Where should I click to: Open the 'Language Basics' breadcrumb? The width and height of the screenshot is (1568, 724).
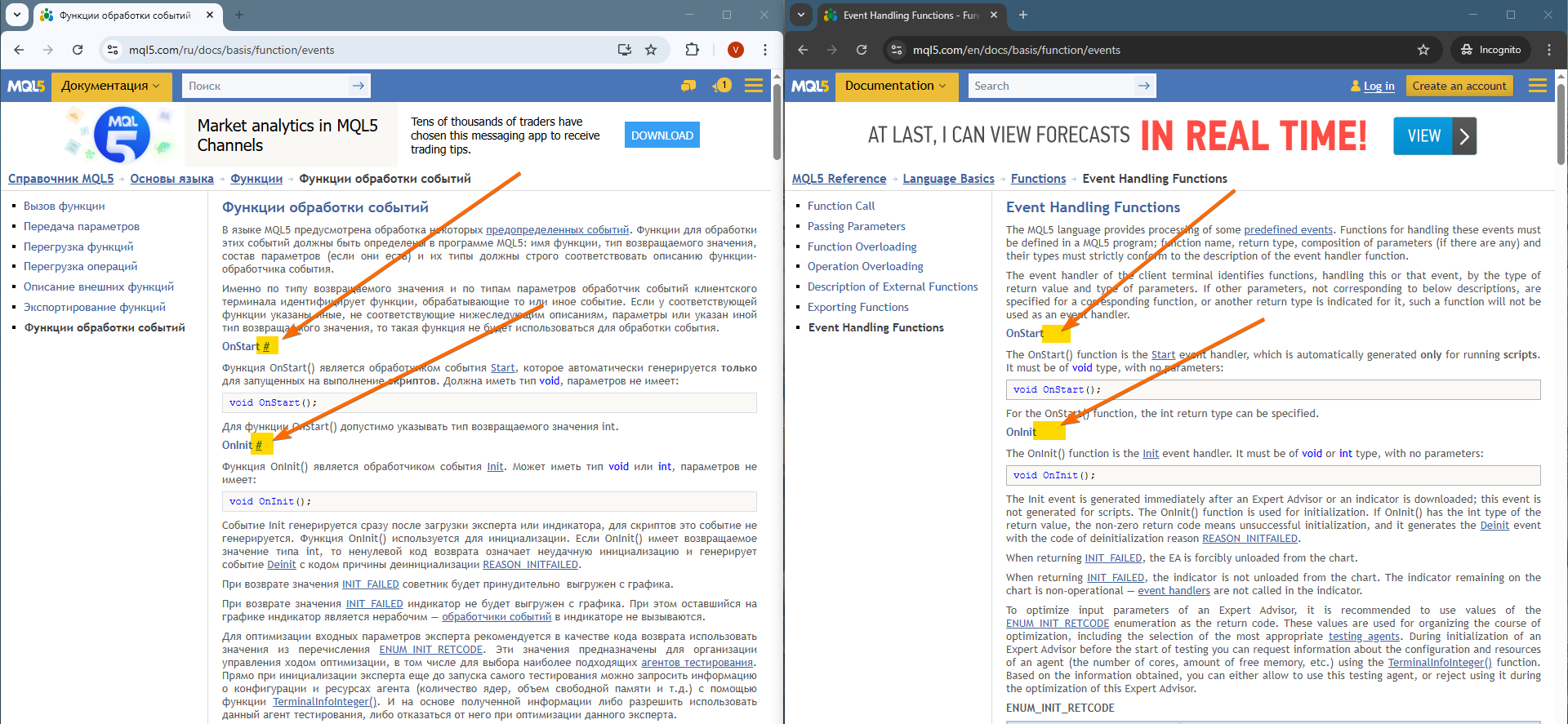click(x=948, y=179)
